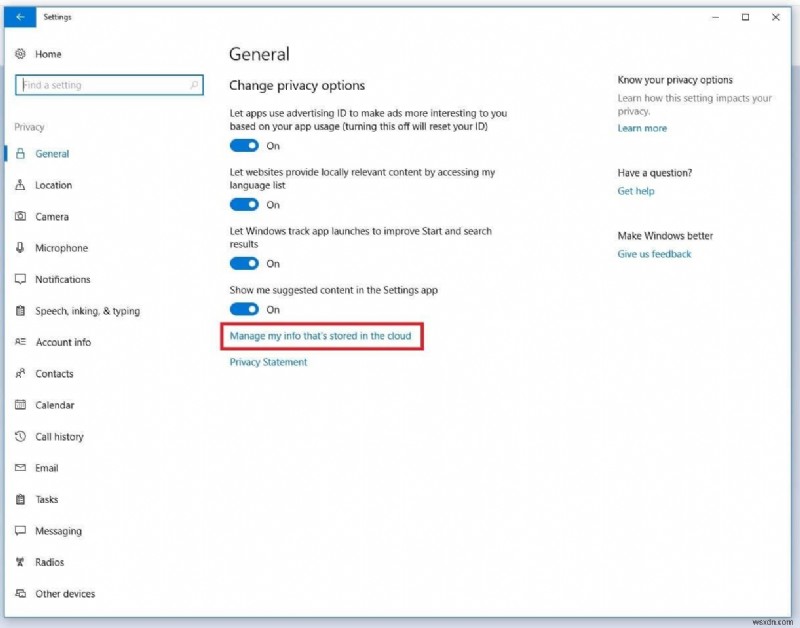This screenshot has height=628, width=800.
Task: Click the Learn more privacy link
Action: click(x=642, y=128)
